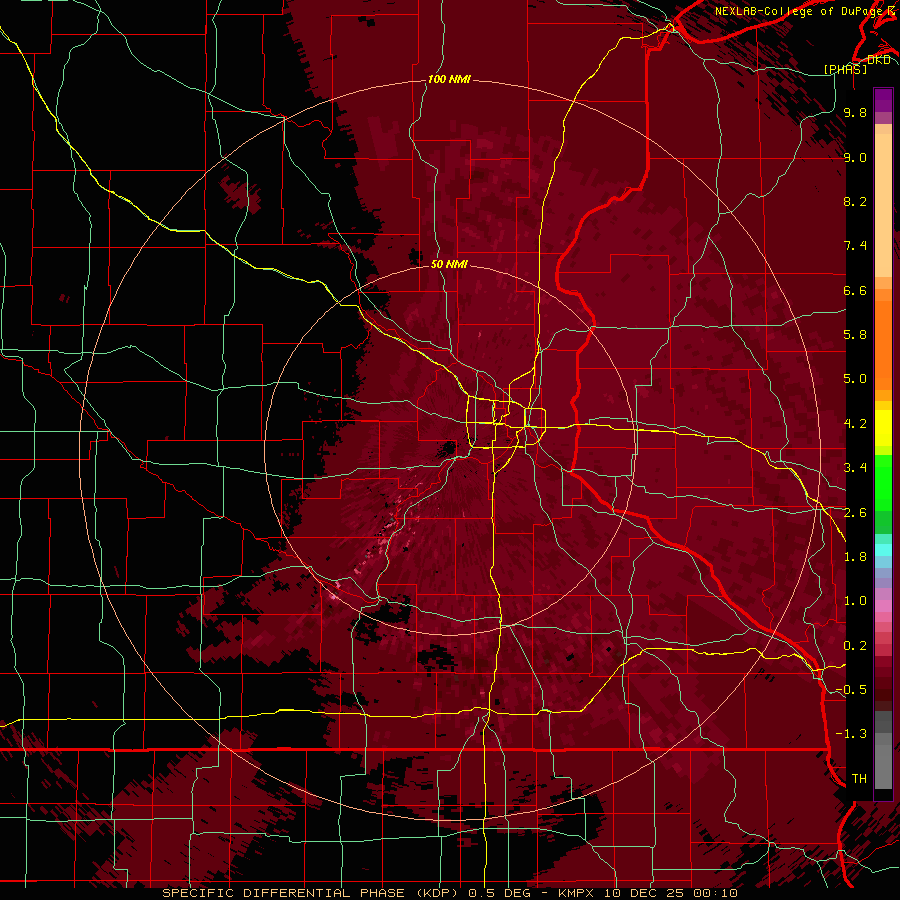The height and width of the screenshot is (900, 900).
Task: Click the 9.8 scale value
Action: point(855,112)
